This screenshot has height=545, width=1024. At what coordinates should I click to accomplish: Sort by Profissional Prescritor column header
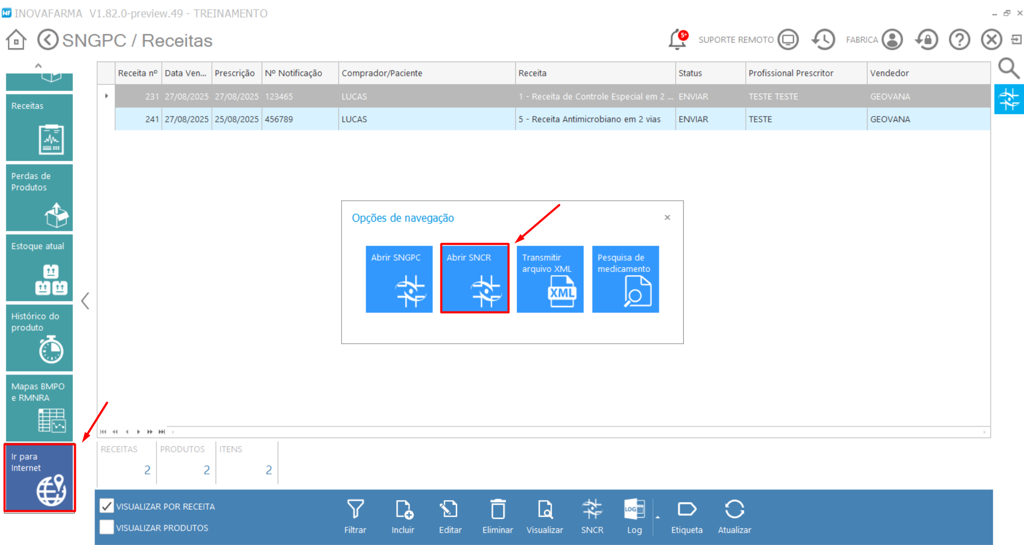tap(807, 73)
